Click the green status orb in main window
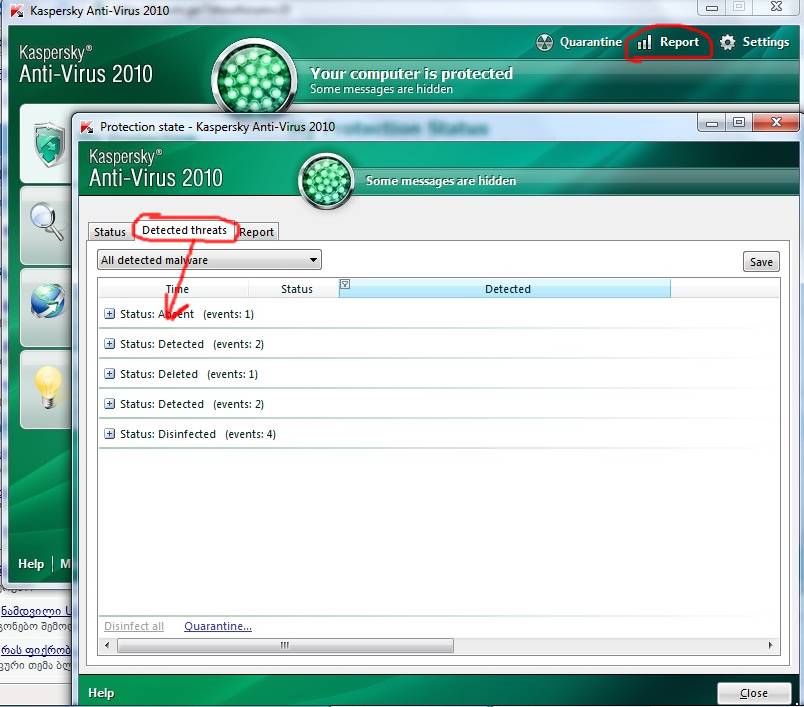The image size is (804, 707). pyautogui.click(x=254, y=79)
